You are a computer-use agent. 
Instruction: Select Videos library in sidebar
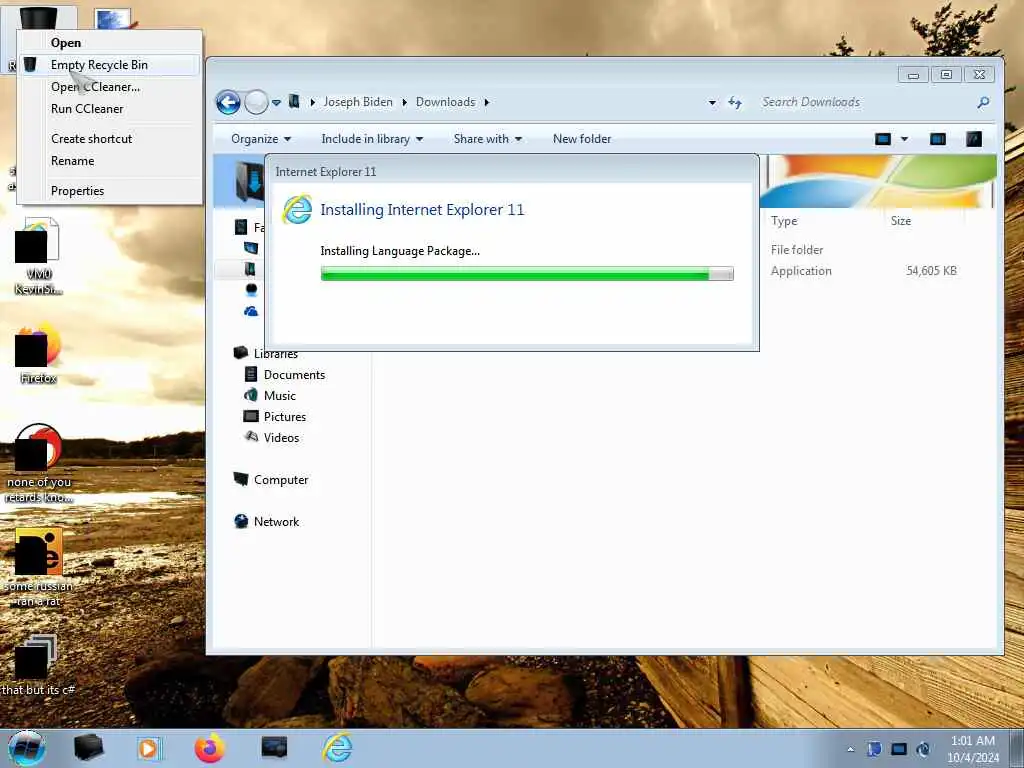281,438
